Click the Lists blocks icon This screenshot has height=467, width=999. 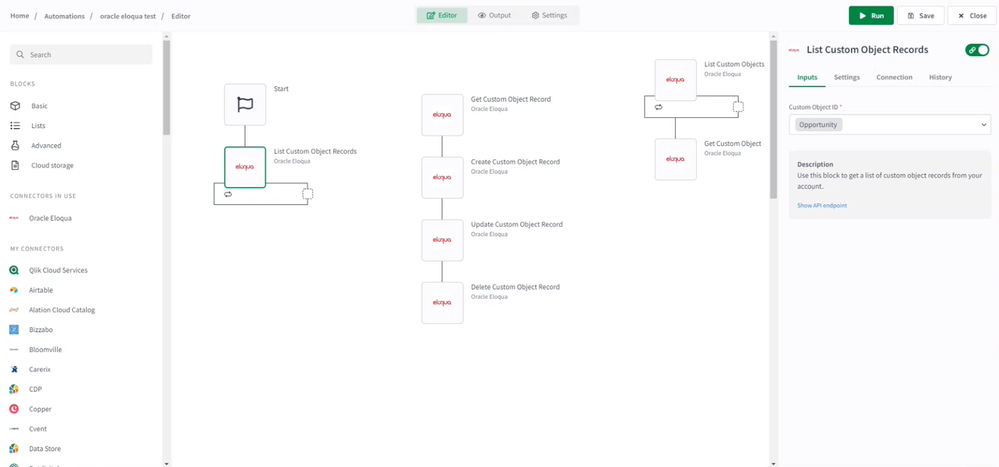click(x=15, y=126)
